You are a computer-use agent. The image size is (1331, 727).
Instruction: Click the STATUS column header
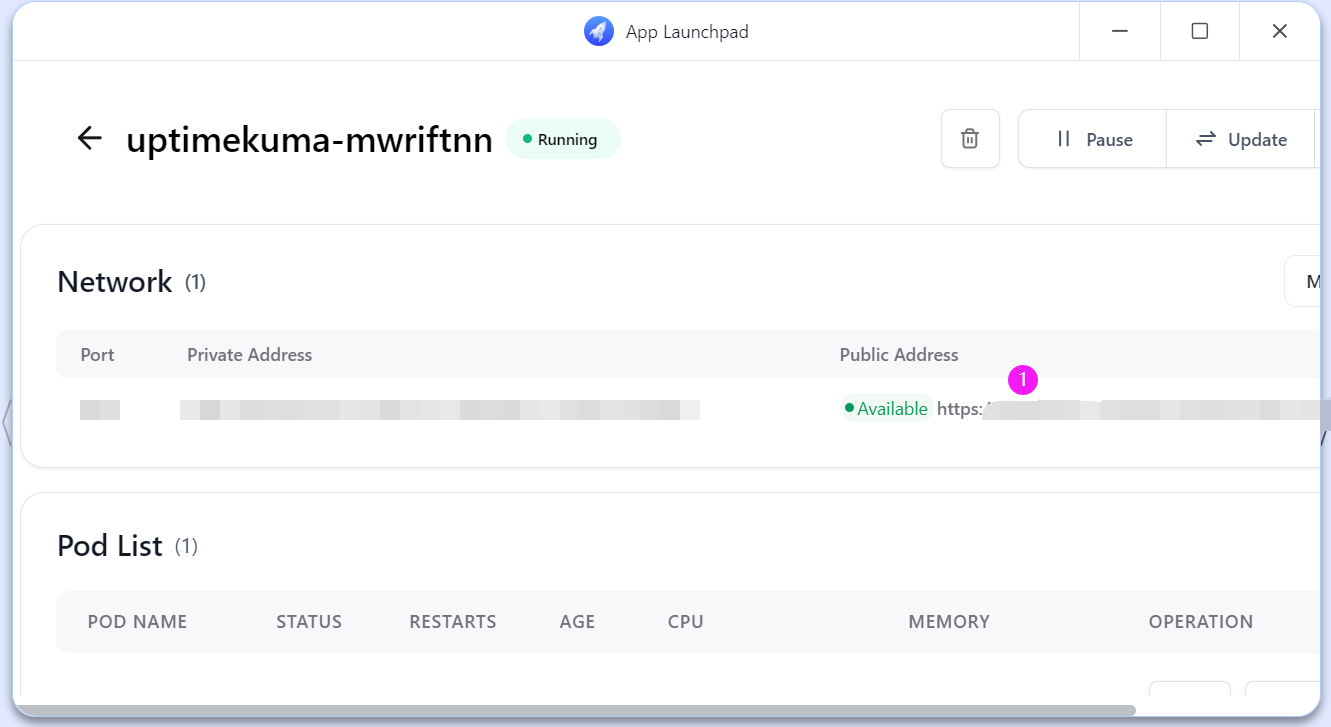[x=309, y=622]
